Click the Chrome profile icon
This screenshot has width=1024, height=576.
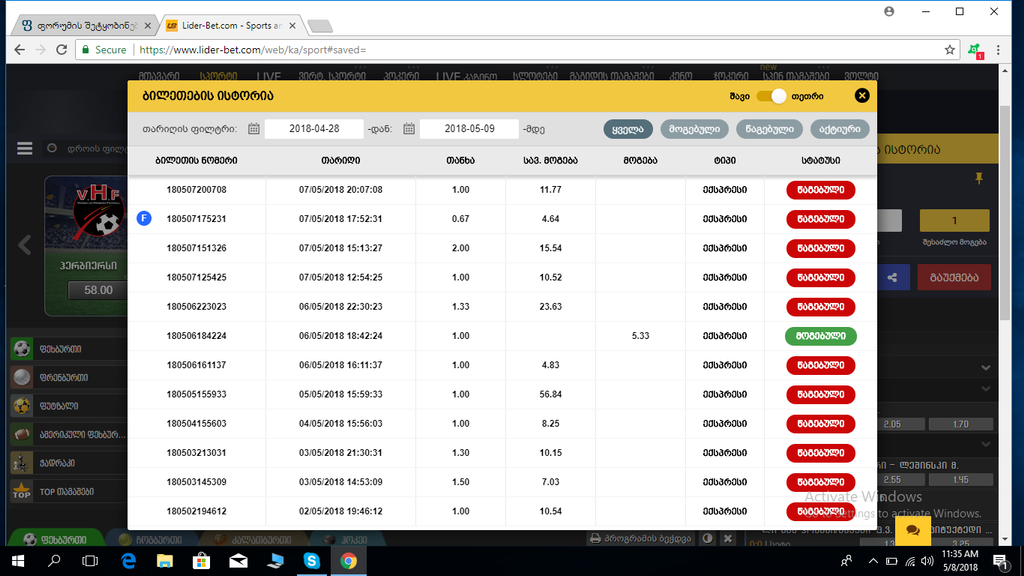889,11
